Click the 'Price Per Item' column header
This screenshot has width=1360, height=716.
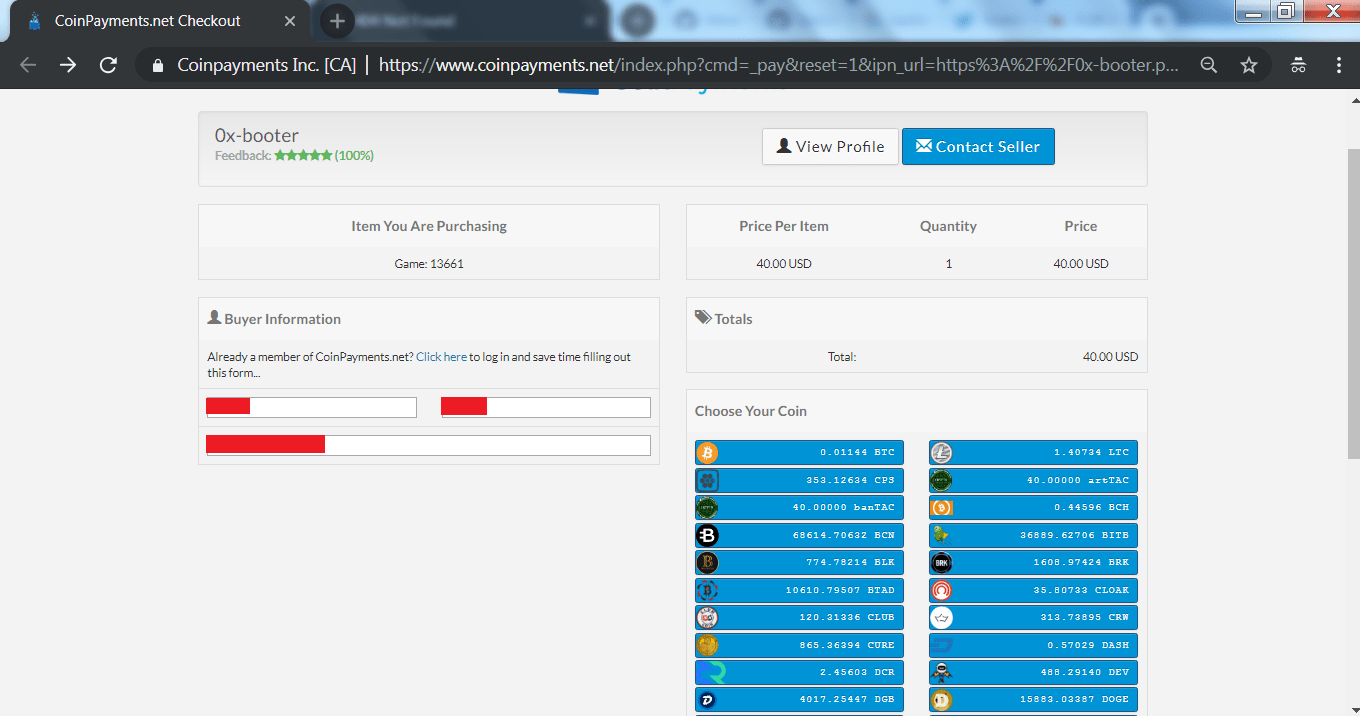click(784, 226)
